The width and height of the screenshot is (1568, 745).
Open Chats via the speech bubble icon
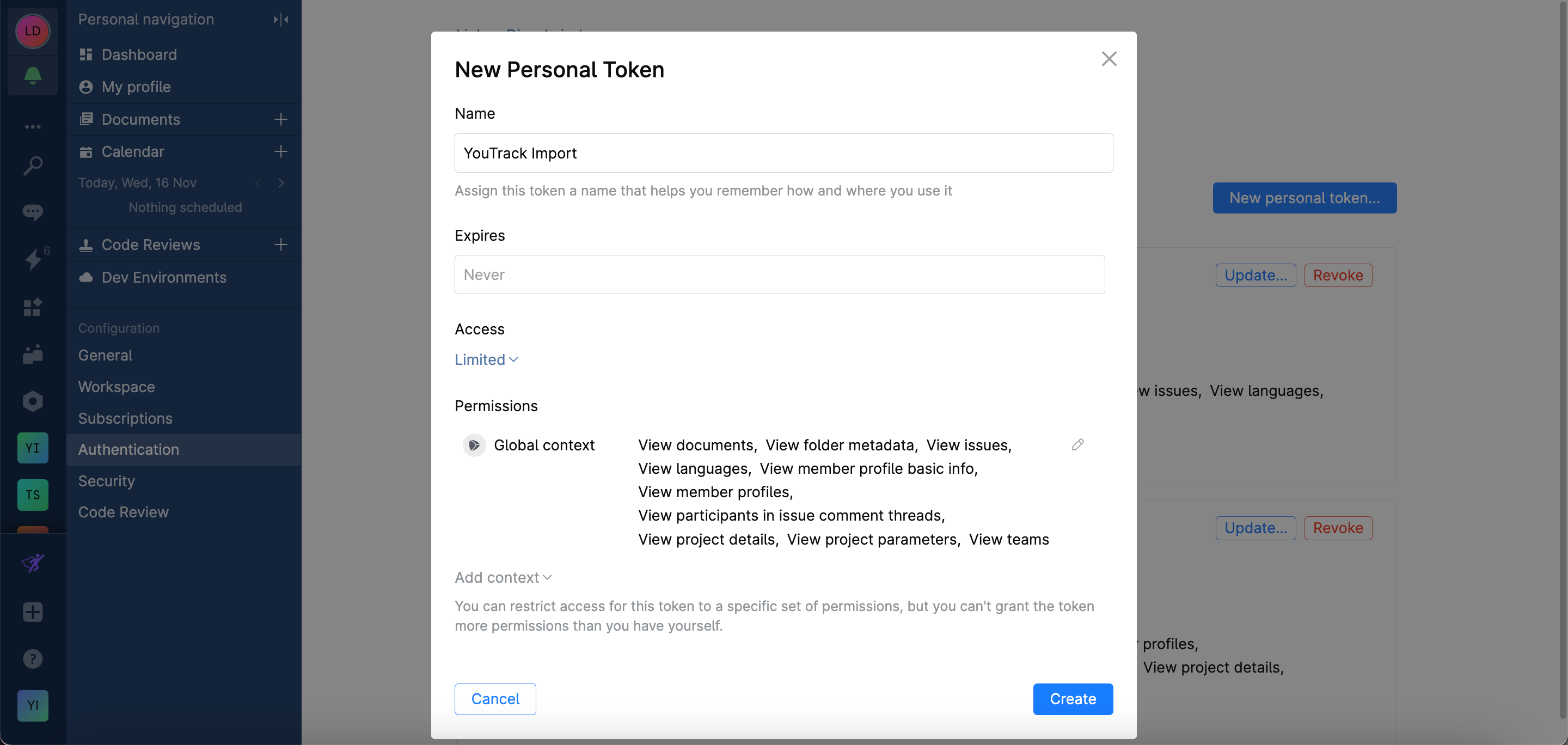point(32,212)
